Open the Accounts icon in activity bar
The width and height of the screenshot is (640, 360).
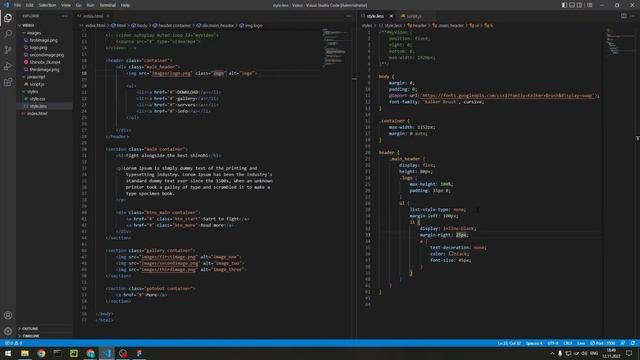(8, 315)
